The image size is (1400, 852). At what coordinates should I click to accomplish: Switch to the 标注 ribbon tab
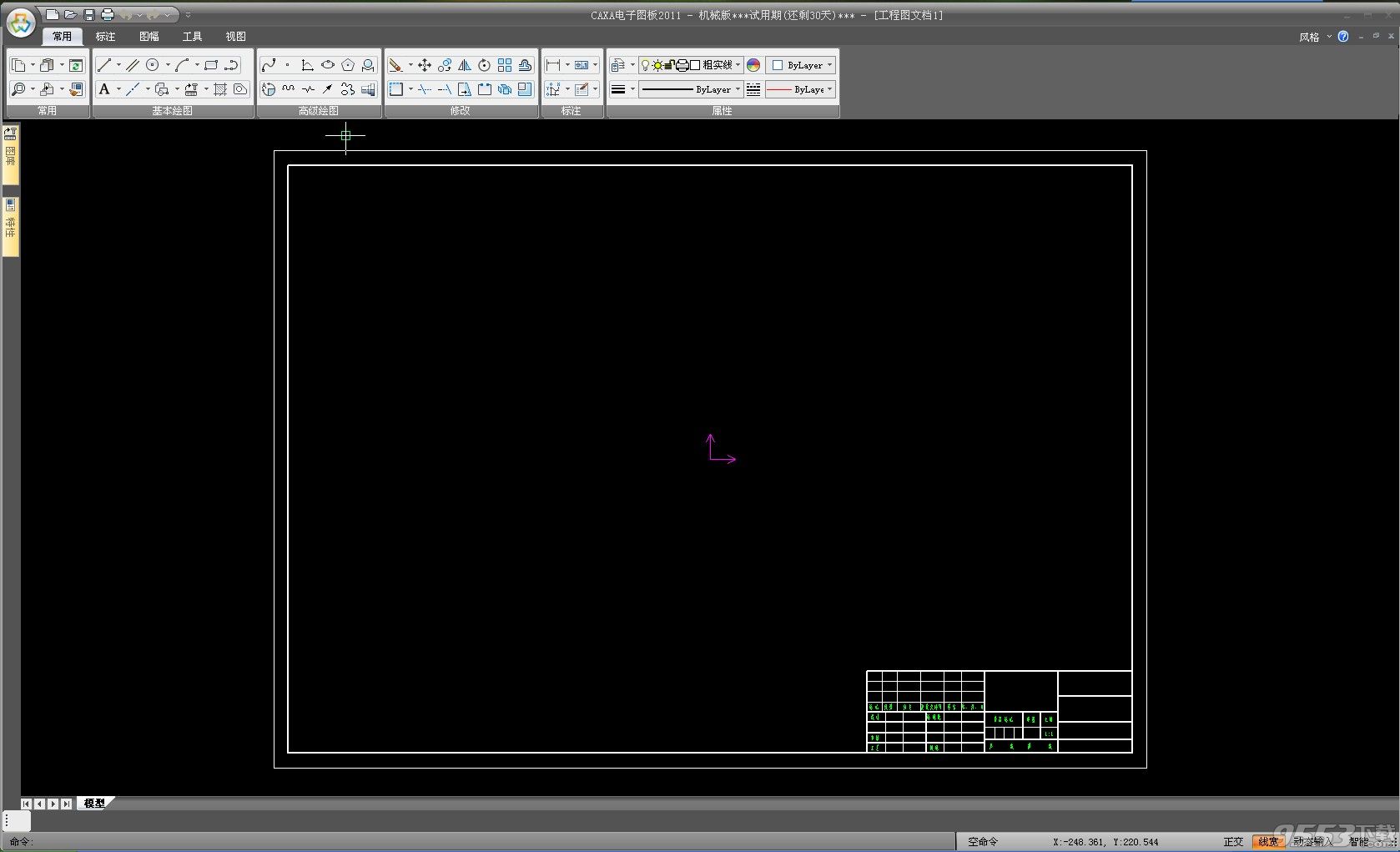pos(105,37)
